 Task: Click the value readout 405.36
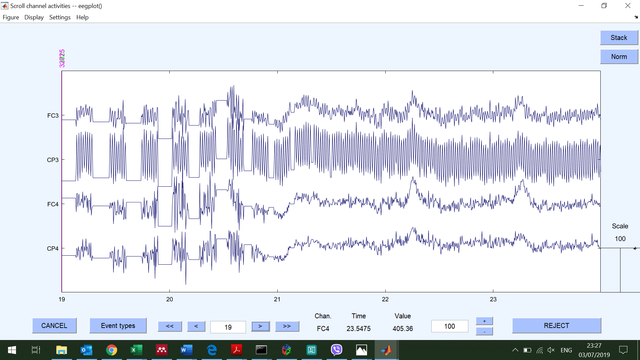[x=402, y=329]
